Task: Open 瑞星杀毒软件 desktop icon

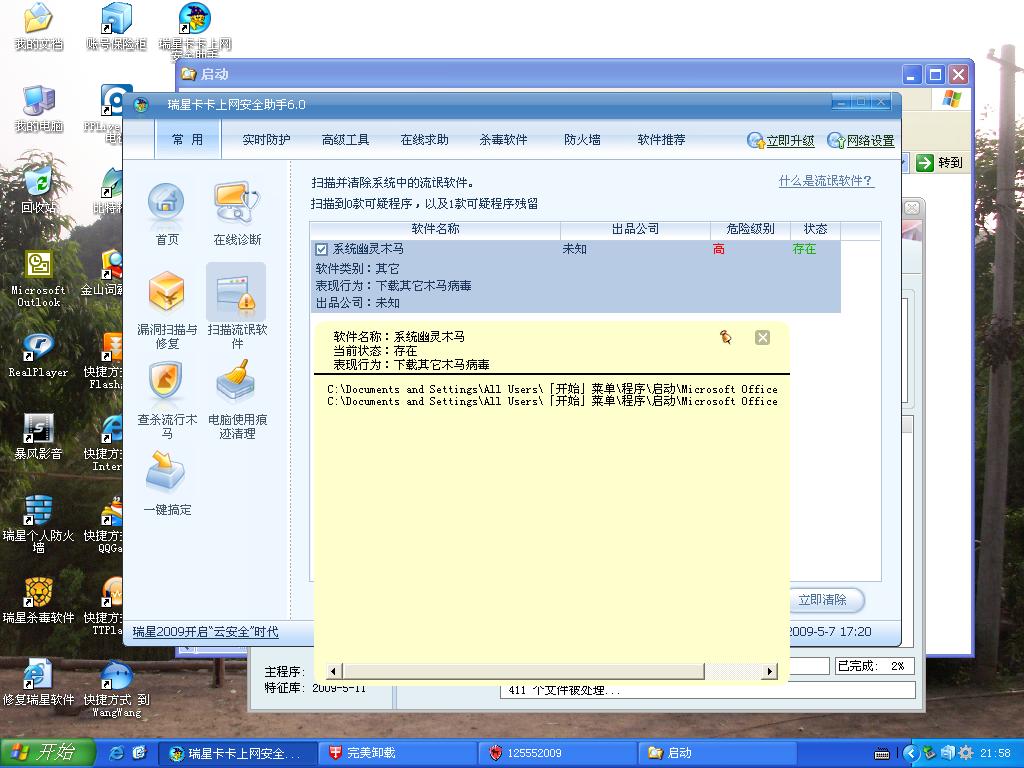Action: click(x=39, y=601)
